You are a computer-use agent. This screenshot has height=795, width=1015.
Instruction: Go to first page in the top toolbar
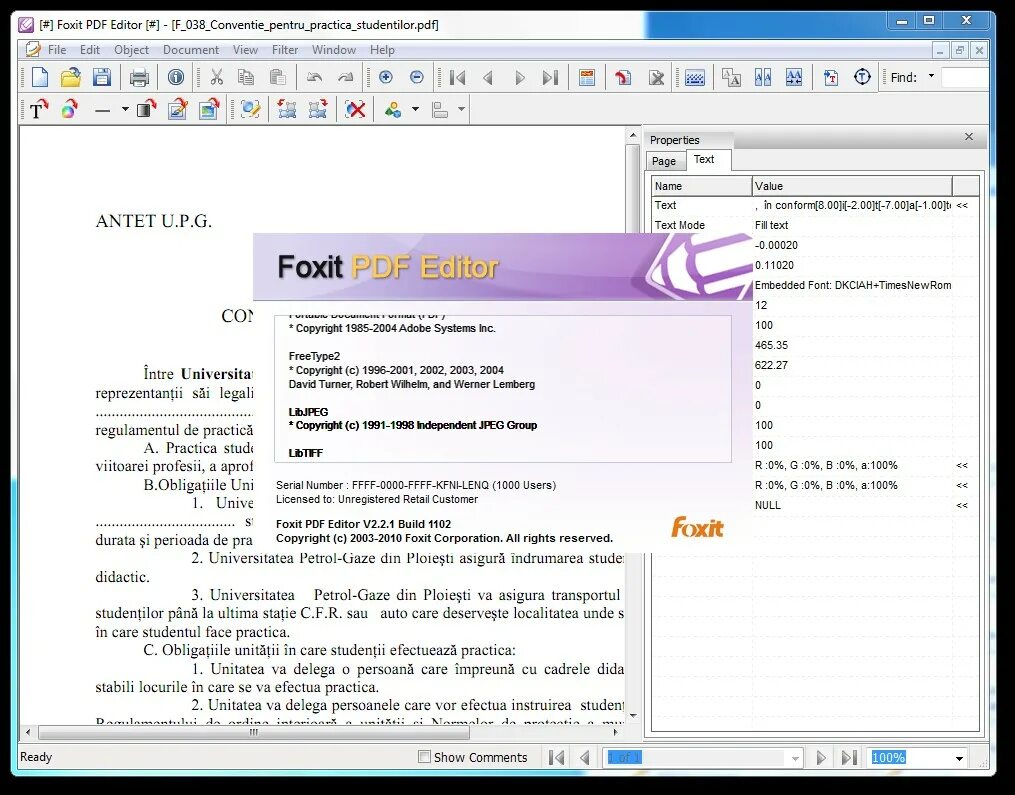pyautogui.click(x=458, y=78)
